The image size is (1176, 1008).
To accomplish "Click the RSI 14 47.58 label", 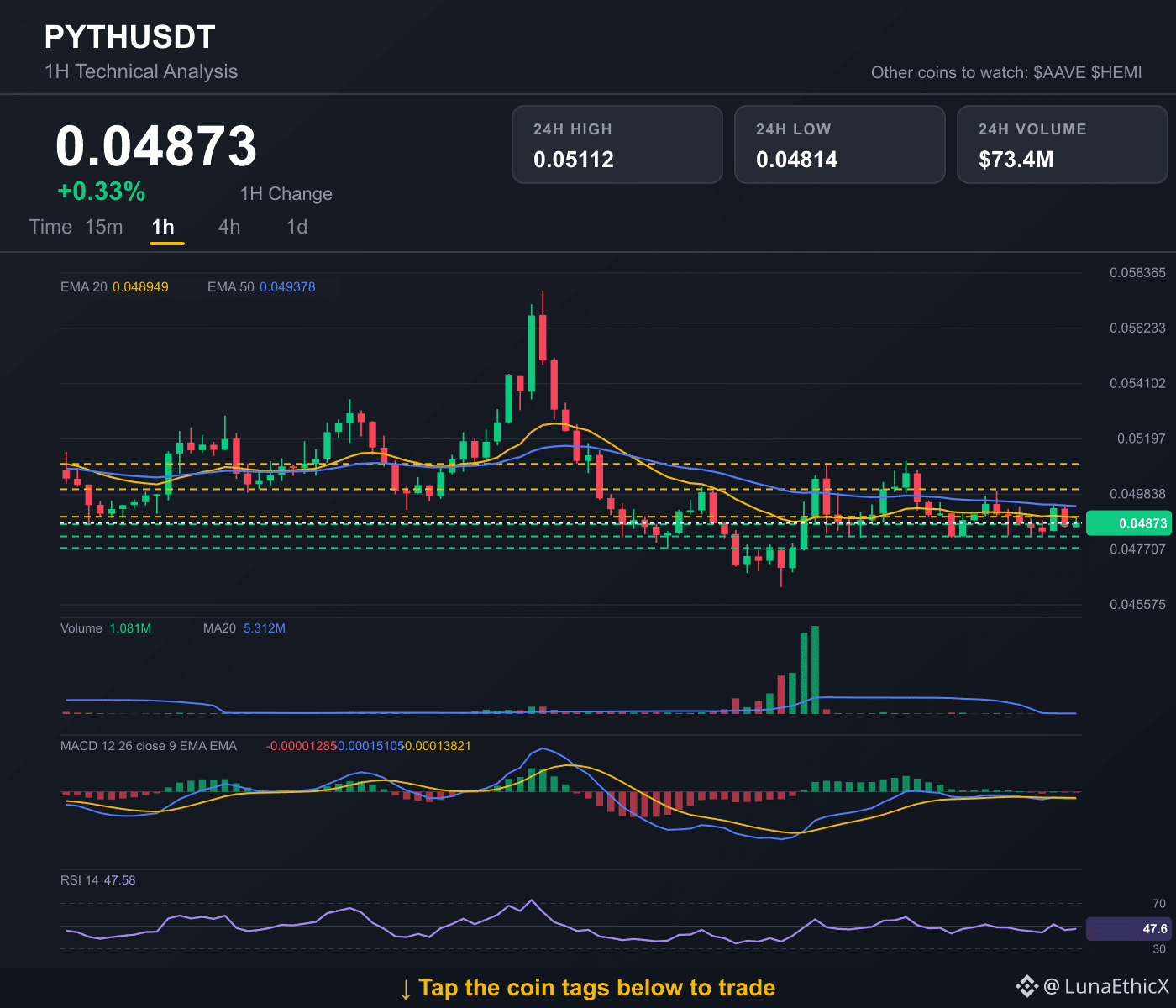I will tap(97, 880).
